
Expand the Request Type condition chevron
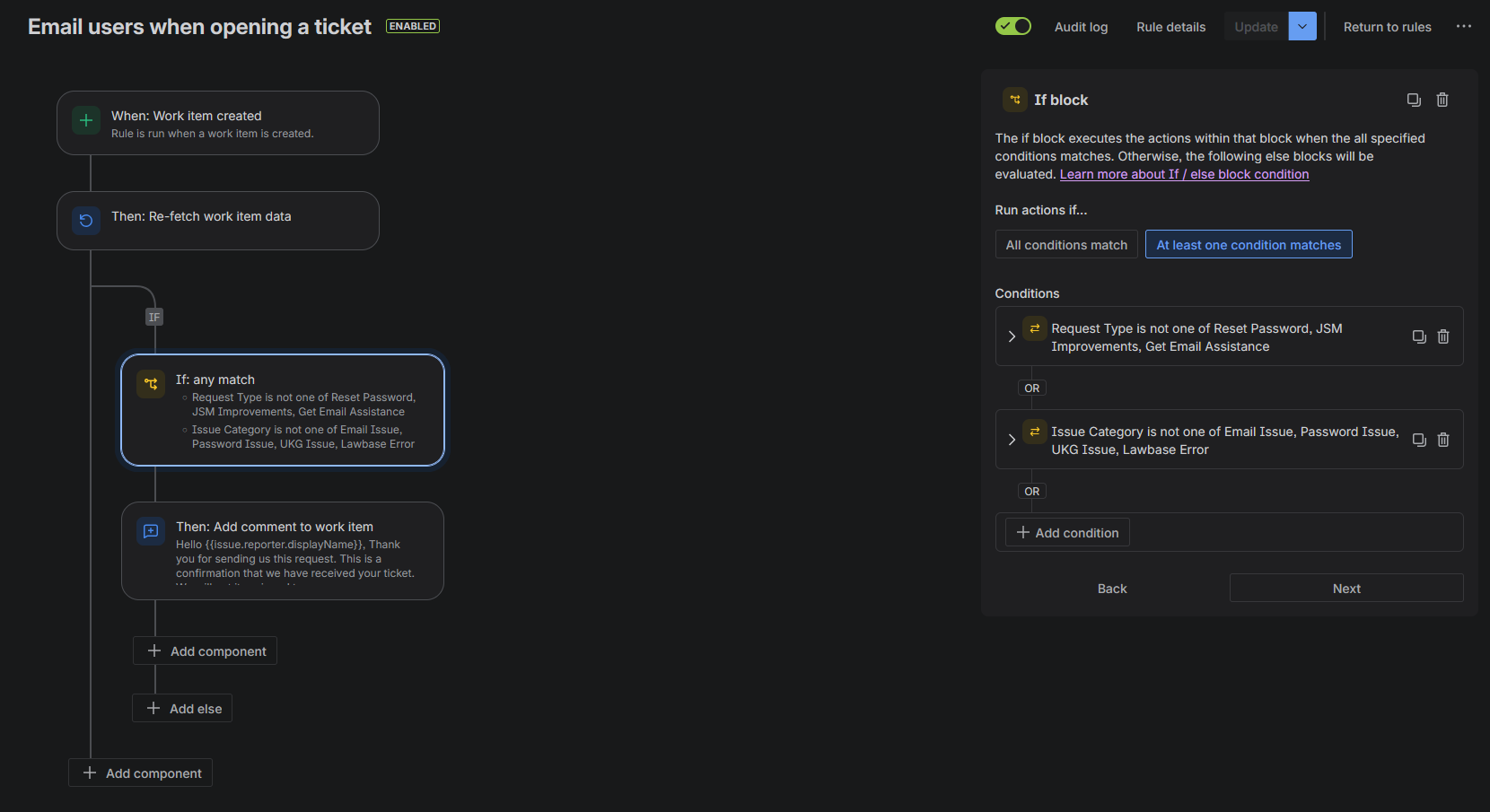tap(1012, 336)
